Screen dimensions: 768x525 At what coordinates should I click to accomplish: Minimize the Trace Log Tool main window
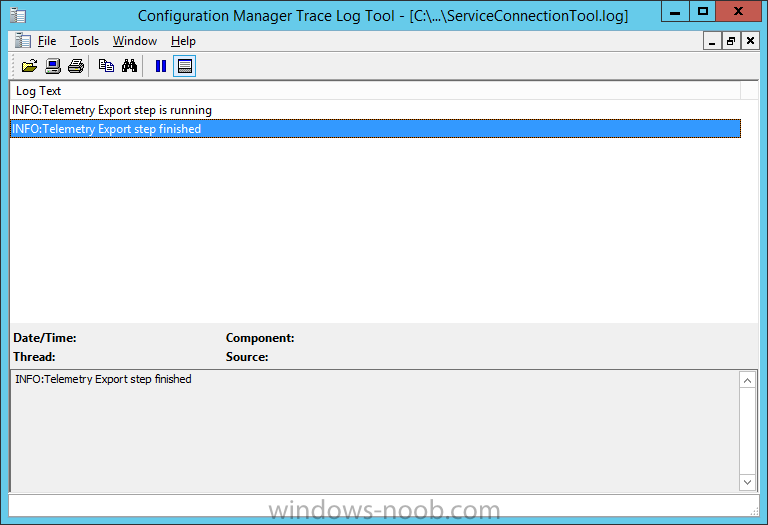(675, 12)
